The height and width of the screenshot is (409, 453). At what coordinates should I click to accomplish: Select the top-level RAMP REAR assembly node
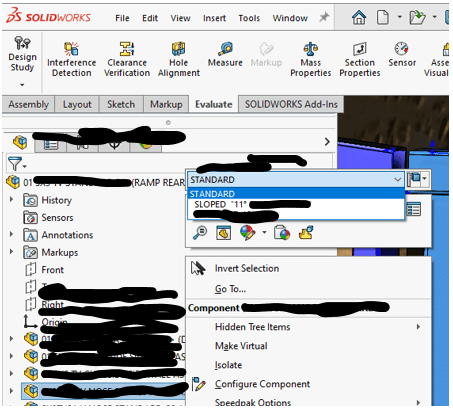[95, 182]
